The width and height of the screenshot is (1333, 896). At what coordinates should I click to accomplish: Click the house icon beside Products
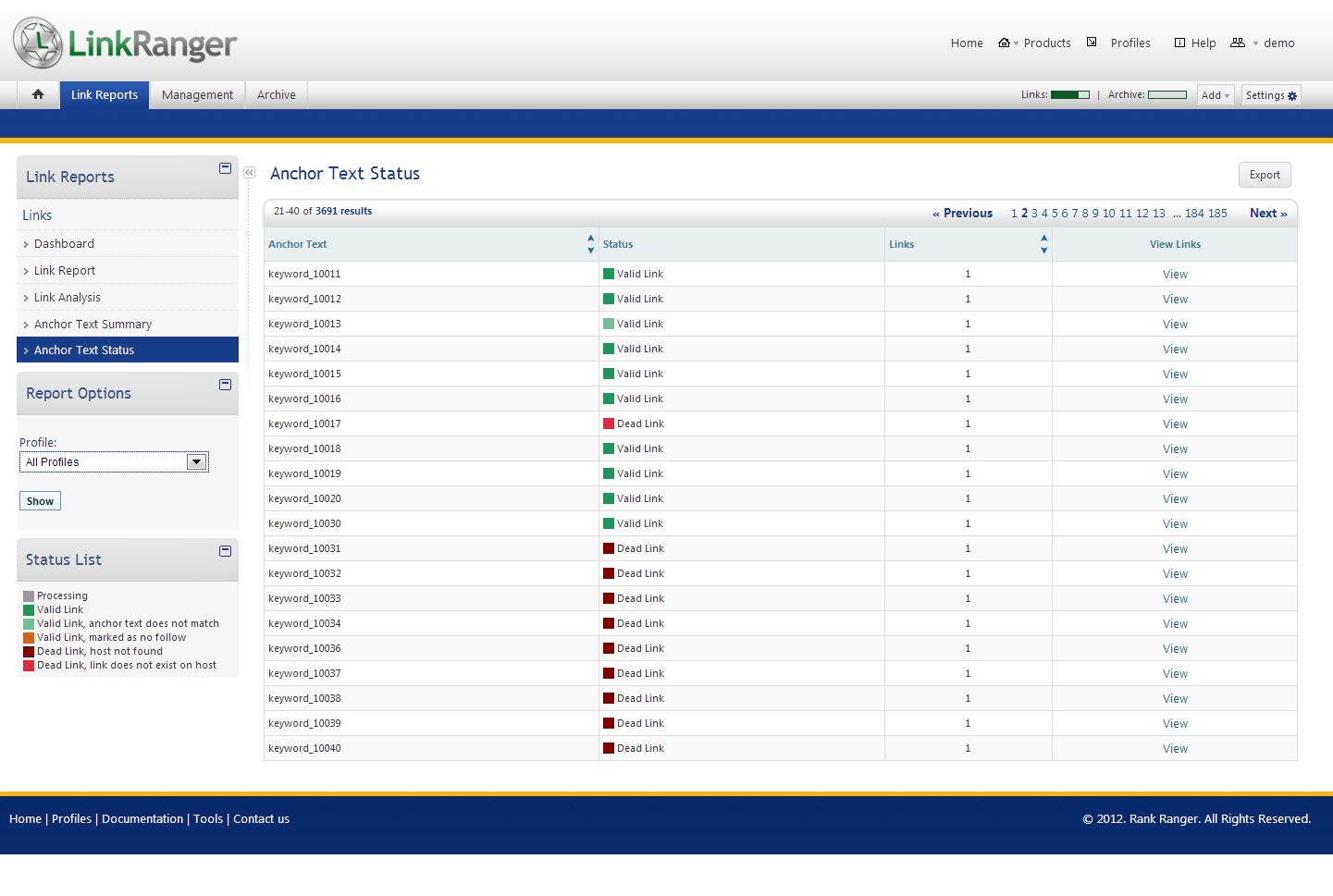click(x=1004, y=43)
